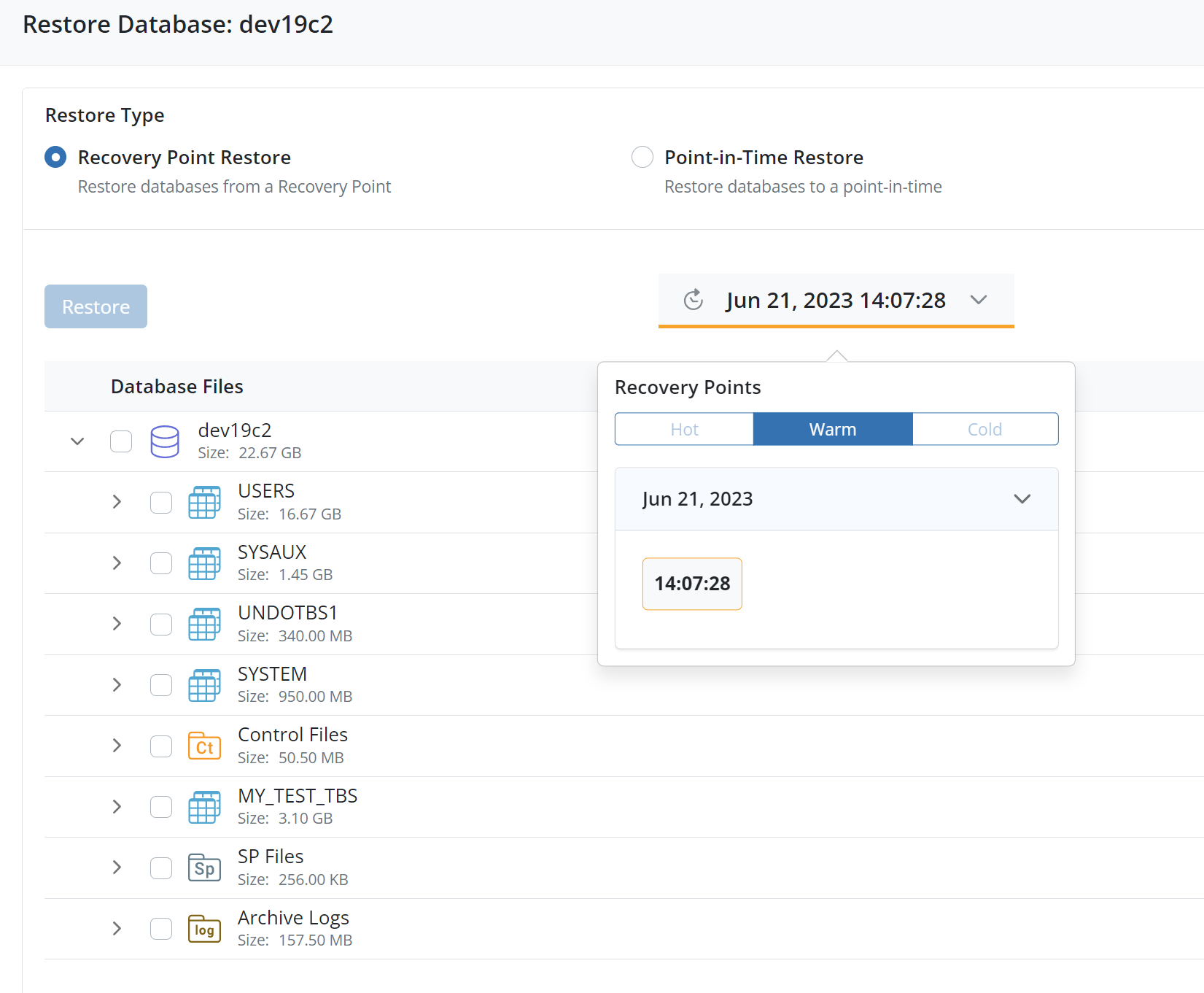This screenshot has height=993, width=1204.
Task: Enable the UNDOTBS1 tablespace checkbox
Action: pos(161,625)
